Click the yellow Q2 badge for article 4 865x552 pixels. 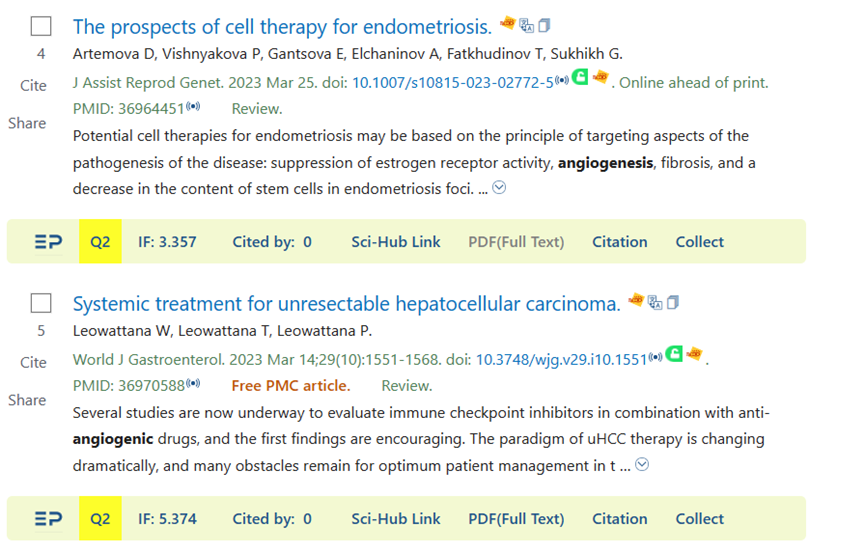click(100, 242)
